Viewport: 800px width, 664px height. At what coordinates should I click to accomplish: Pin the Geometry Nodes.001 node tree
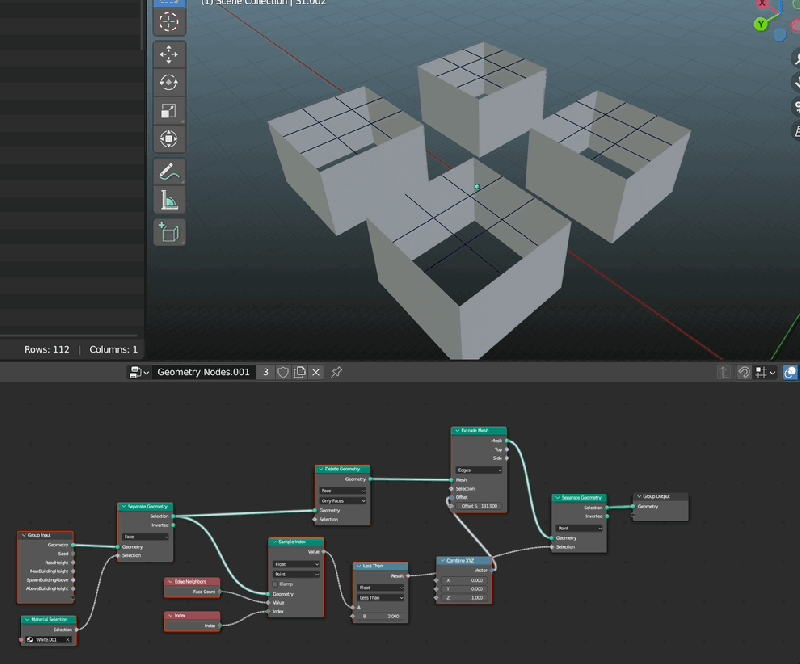tap(335, 372)
